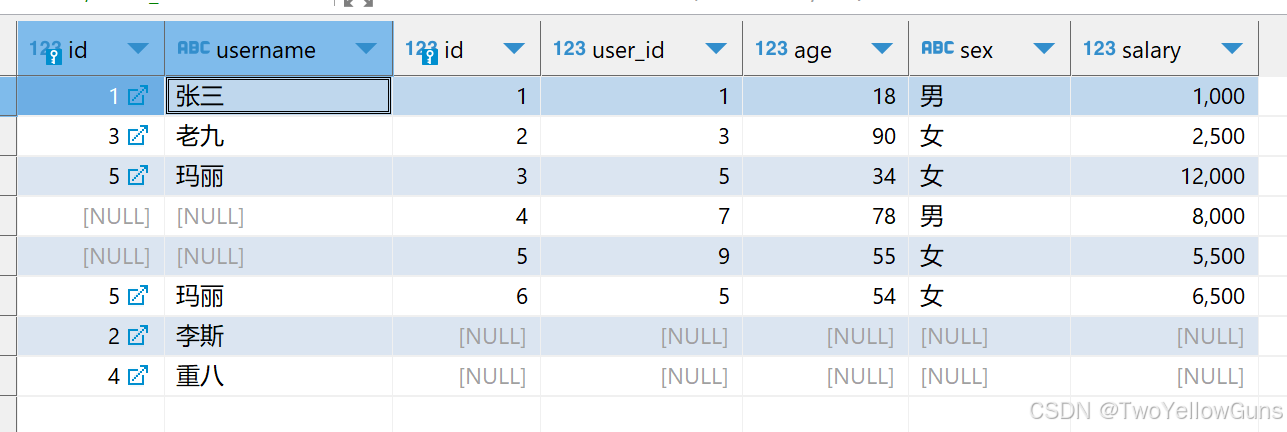
Task: Select the age cell 18
Action: pos(825,96)
